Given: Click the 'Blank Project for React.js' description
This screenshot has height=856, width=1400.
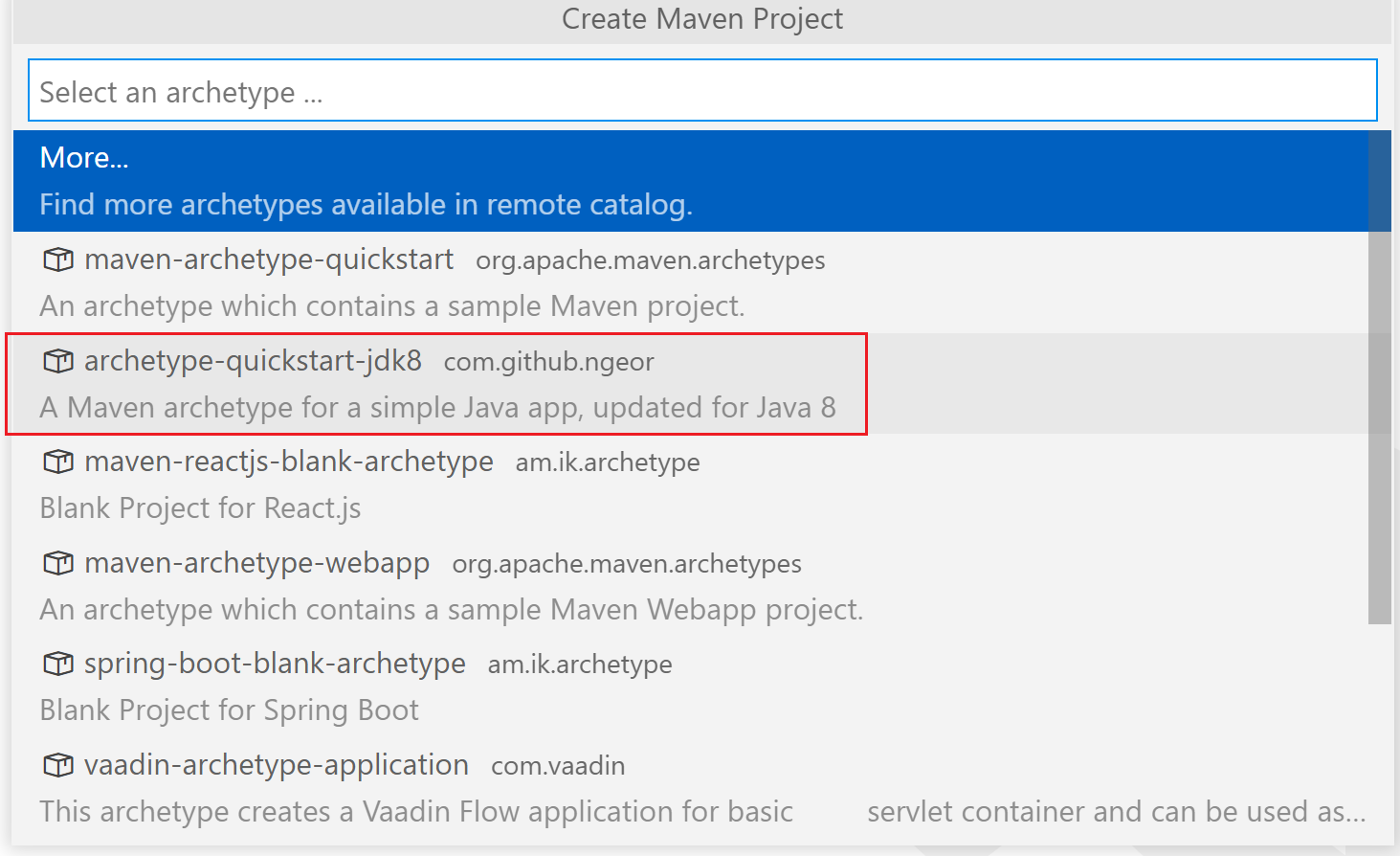Looking at the screenshot, I should [201, 508].
